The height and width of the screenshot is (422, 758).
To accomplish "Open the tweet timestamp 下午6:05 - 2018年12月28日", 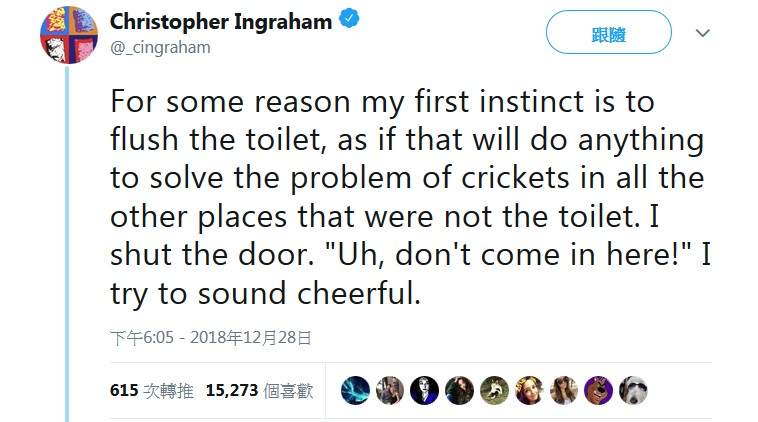I will pyautogui.click(x=211, y=339).
